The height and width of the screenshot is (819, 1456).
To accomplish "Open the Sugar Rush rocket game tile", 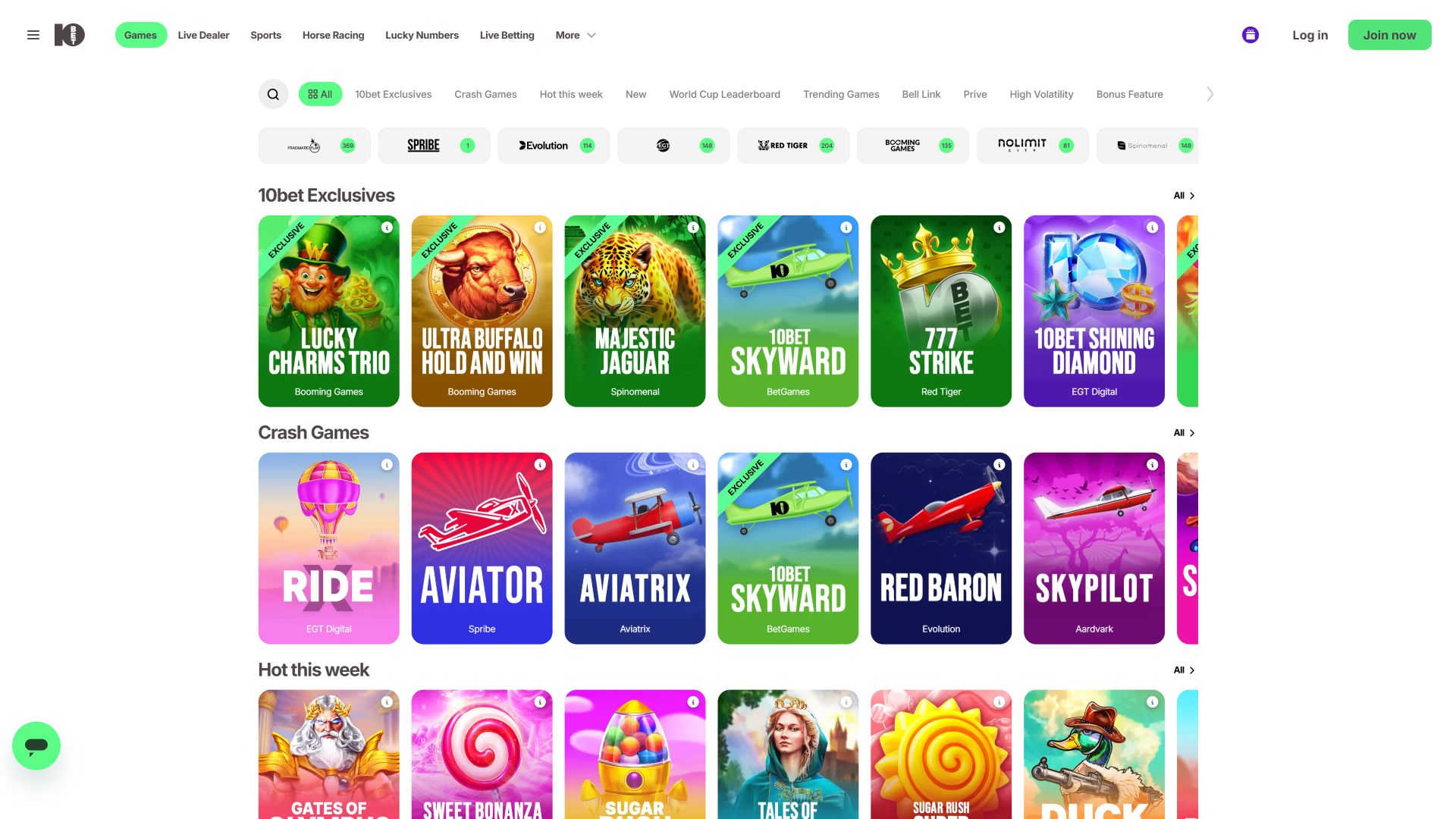I will coord(635,754).
